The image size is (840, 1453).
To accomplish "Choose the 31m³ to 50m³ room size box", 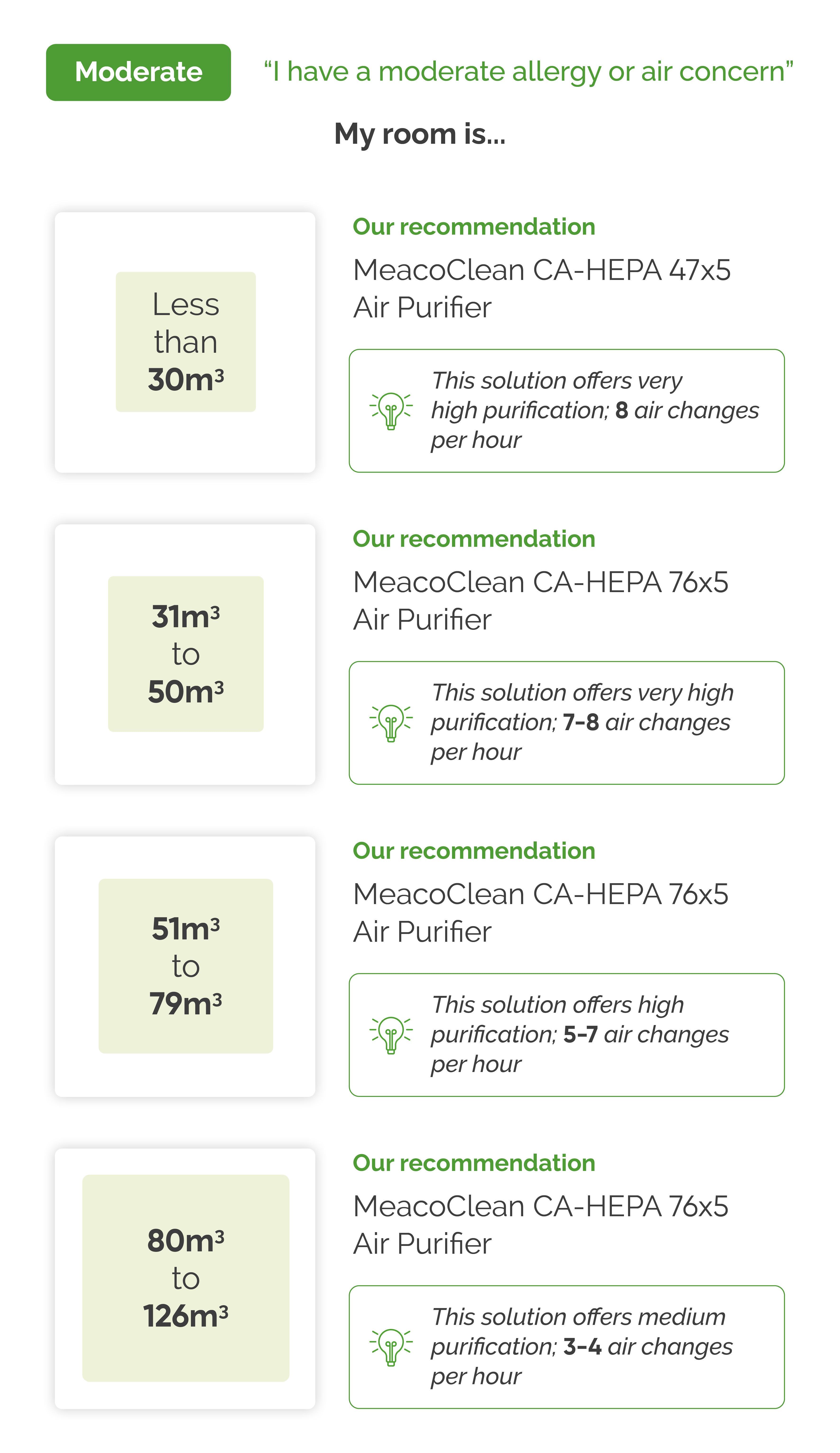I will [x=185, y=654].
